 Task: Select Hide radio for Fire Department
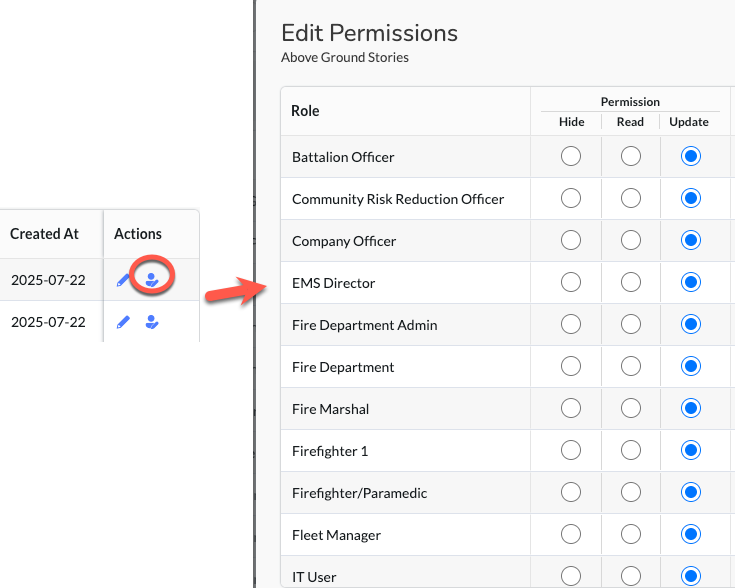pyautogui.click(x=570, y=366)
